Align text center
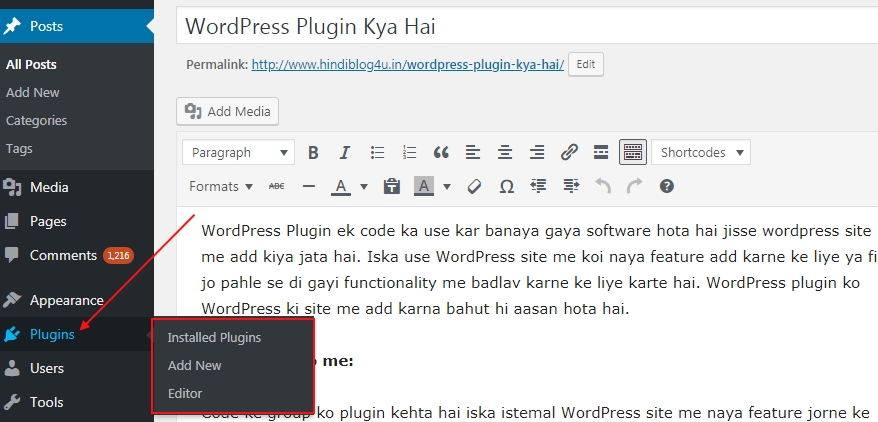Screen dimensions: 878x422 (x=505, y=152)
